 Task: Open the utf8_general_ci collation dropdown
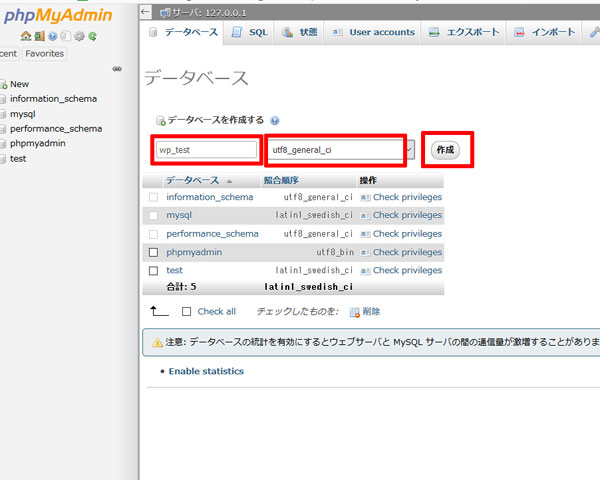point(341,150)
